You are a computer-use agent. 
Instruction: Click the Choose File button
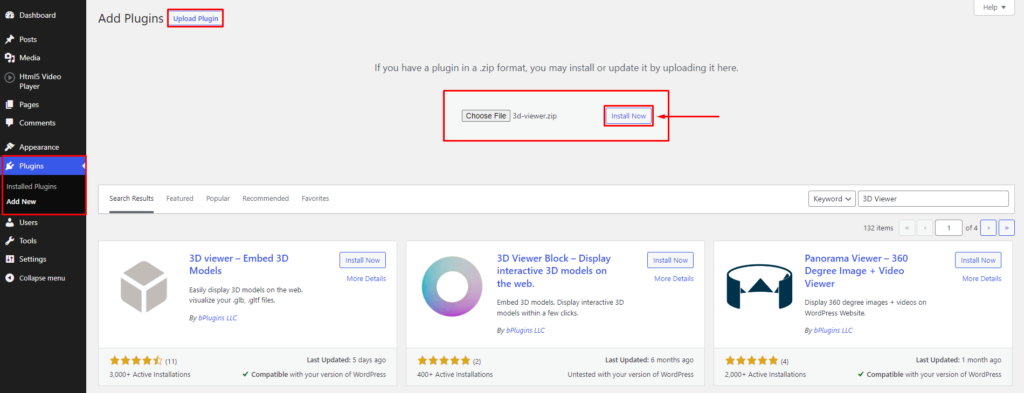click(486, 116)
